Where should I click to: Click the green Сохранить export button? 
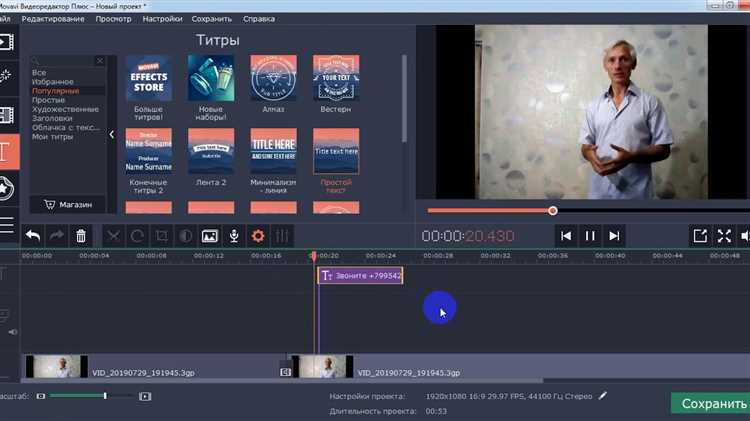click(711, 403)
